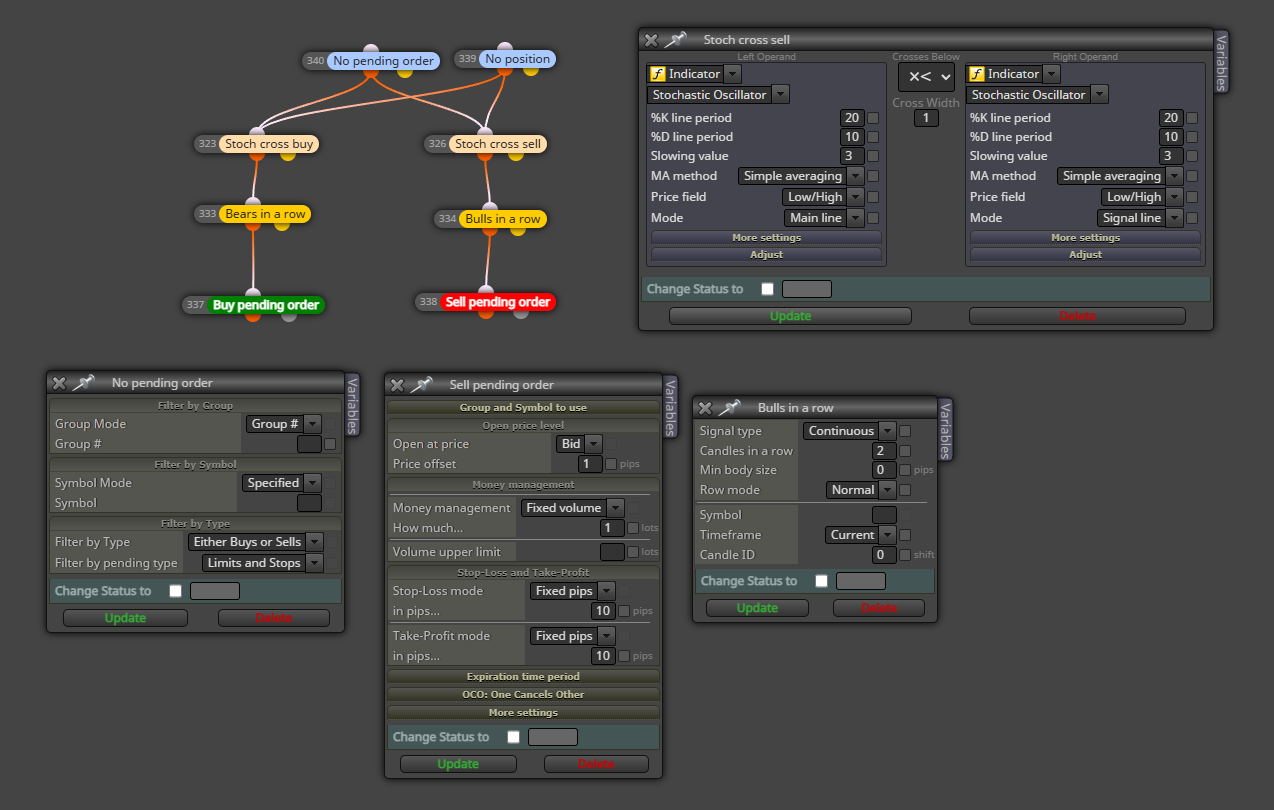Open right operand Mode Signal line dropdown
1274x810 pixels.
coord(1140,218)
